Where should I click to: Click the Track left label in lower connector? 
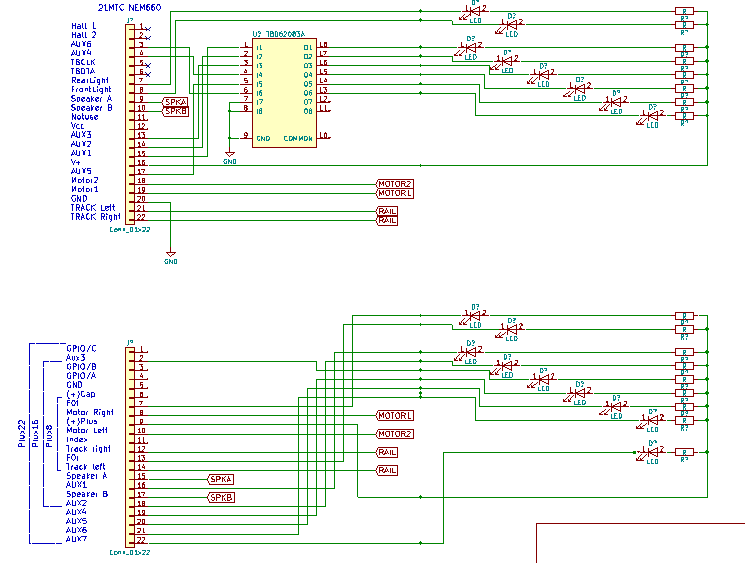86,467
